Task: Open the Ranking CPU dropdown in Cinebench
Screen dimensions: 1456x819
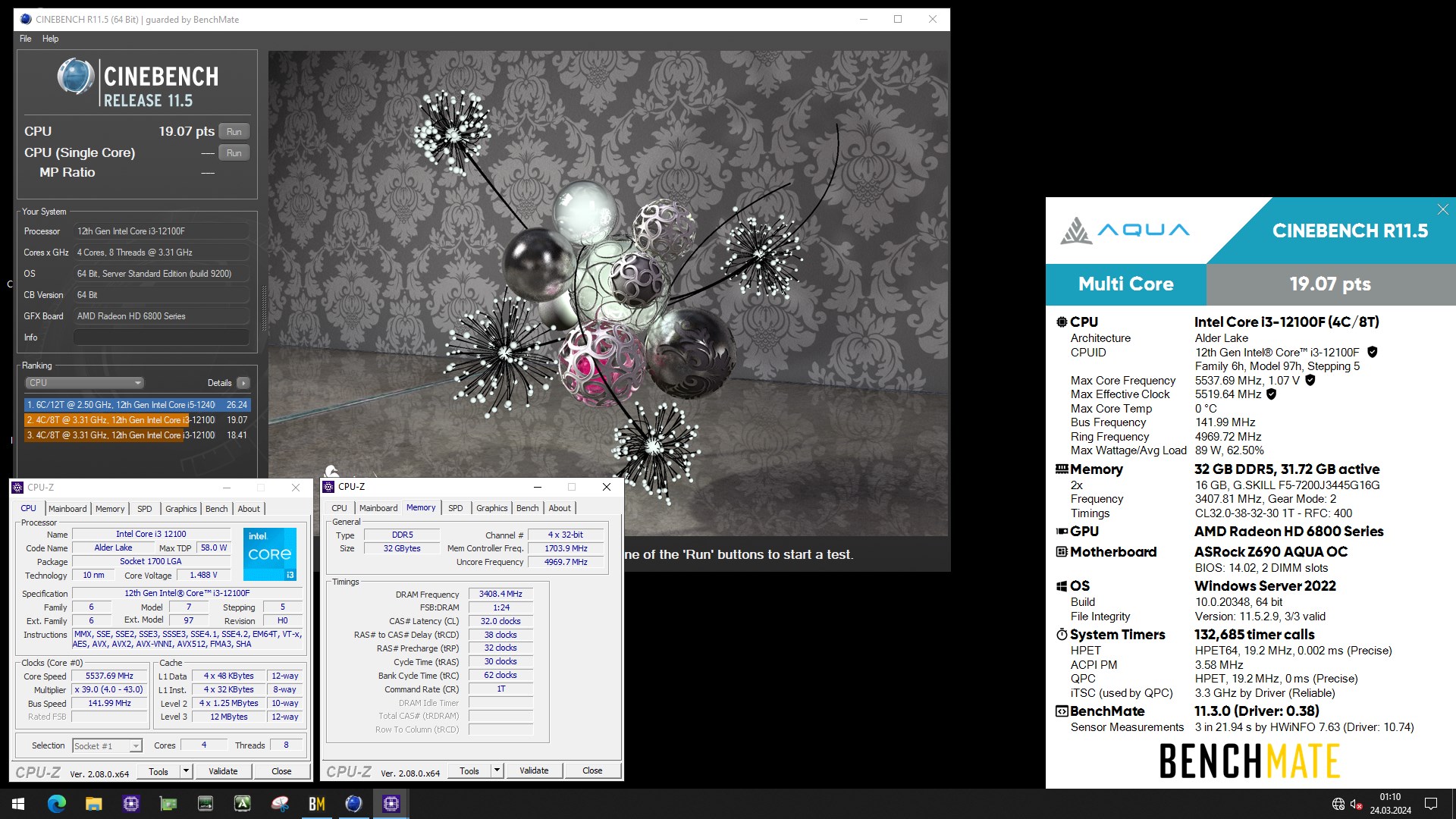Action: [84, 383]
